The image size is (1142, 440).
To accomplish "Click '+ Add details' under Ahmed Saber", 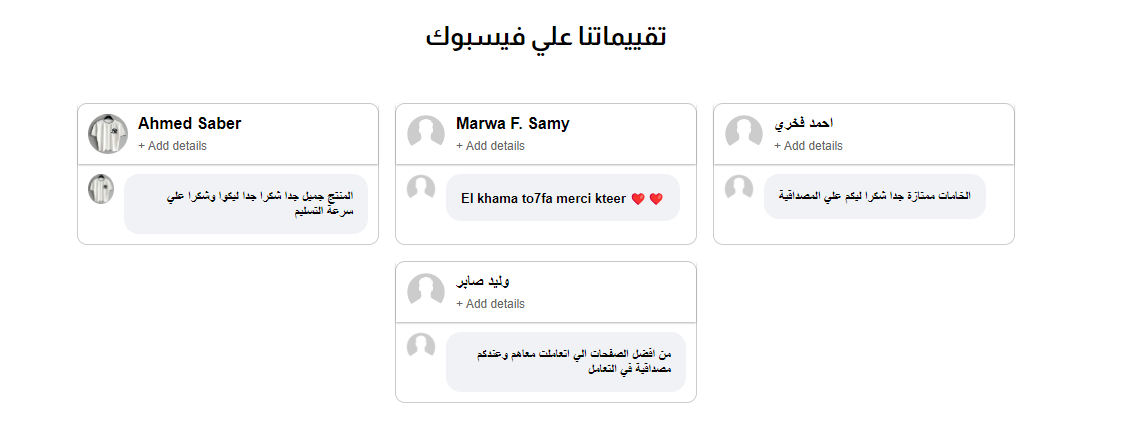I will pyautogui.click(x=173, y=146).
